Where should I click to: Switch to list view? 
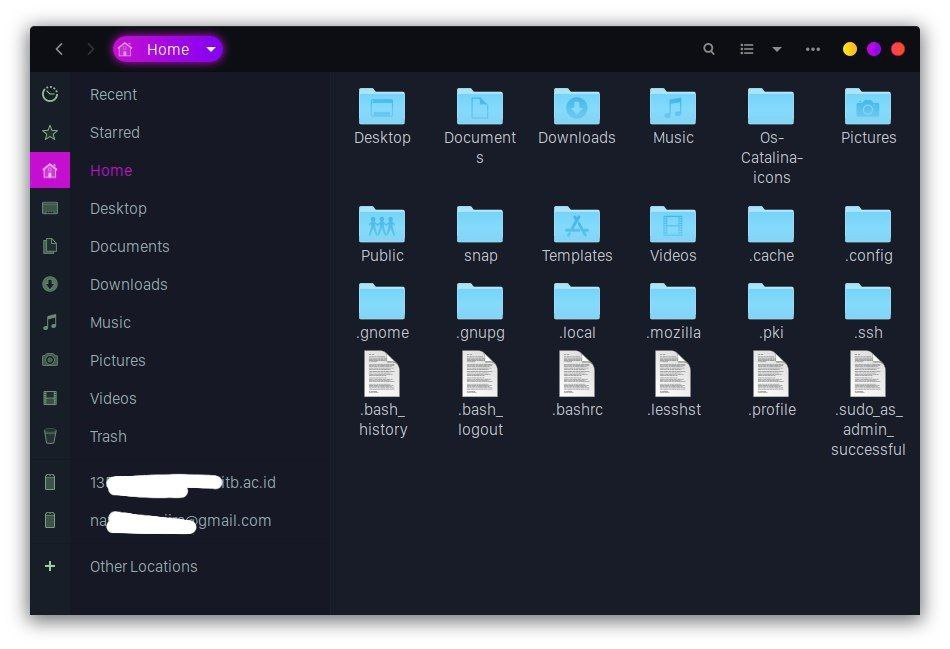pos(746,48)
